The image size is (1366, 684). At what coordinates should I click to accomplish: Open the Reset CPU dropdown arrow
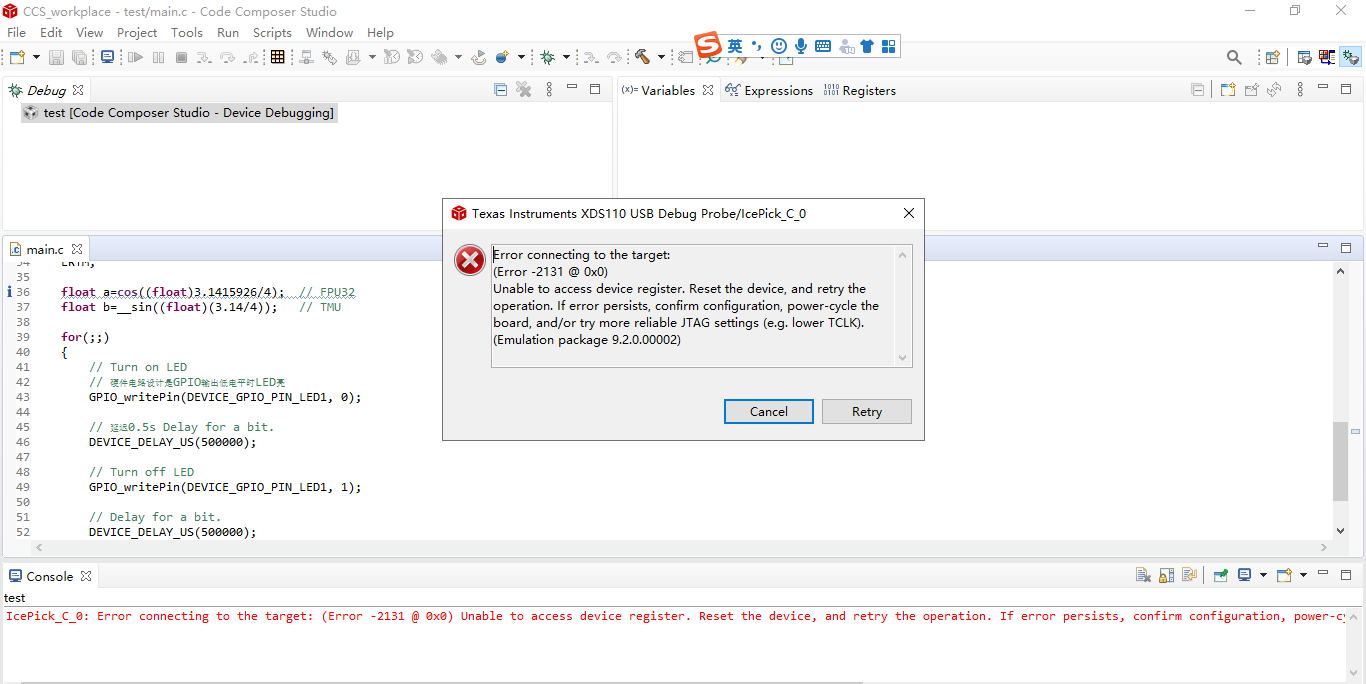click(x=458, y=58)
